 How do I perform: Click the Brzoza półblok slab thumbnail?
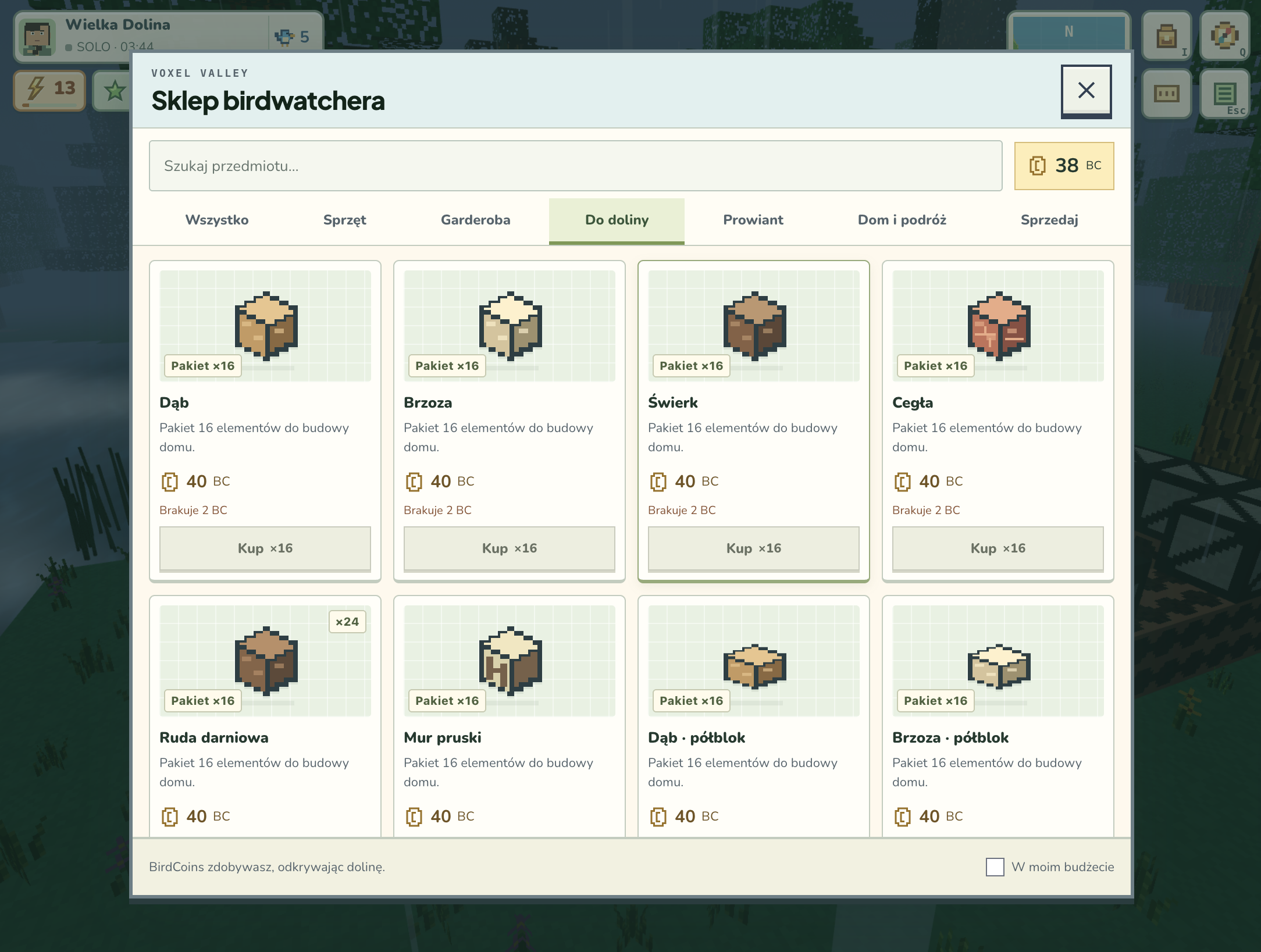(998, 661)
